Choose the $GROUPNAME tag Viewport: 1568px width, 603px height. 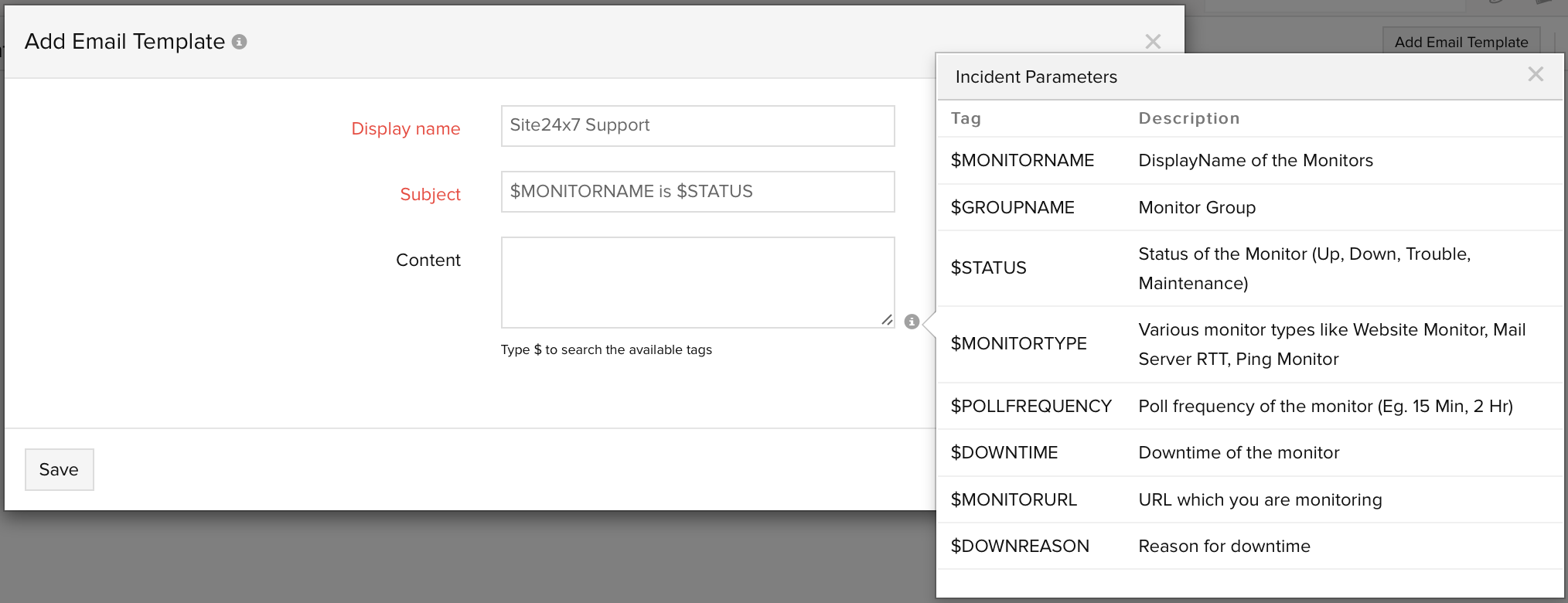coord(1012,207)
